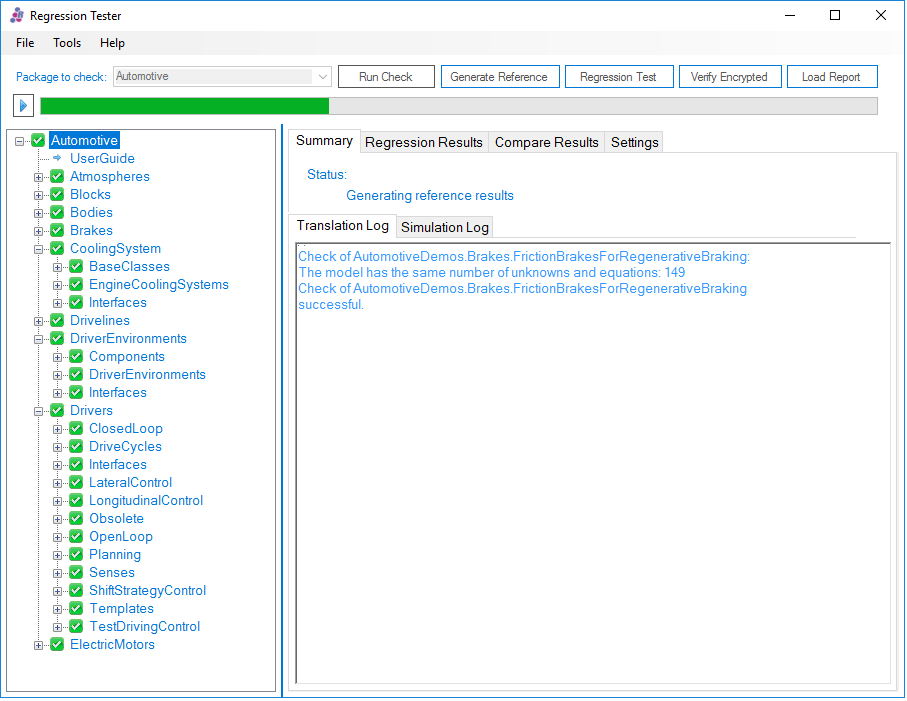
Task: Open the Settings tab
Action: point(635,142)
